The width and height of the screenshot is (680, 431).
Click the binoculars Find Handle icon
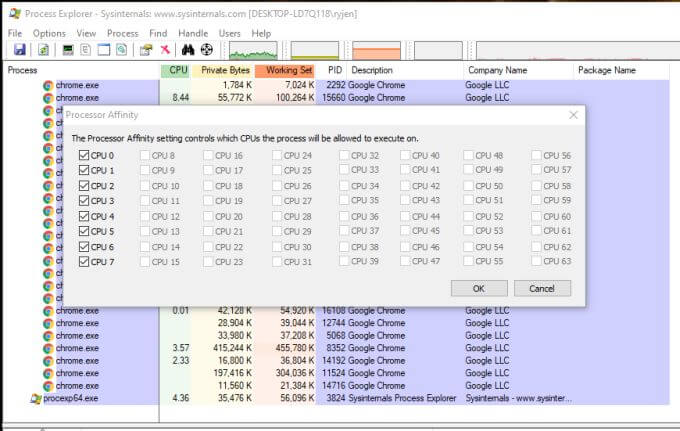coord(188,50)
